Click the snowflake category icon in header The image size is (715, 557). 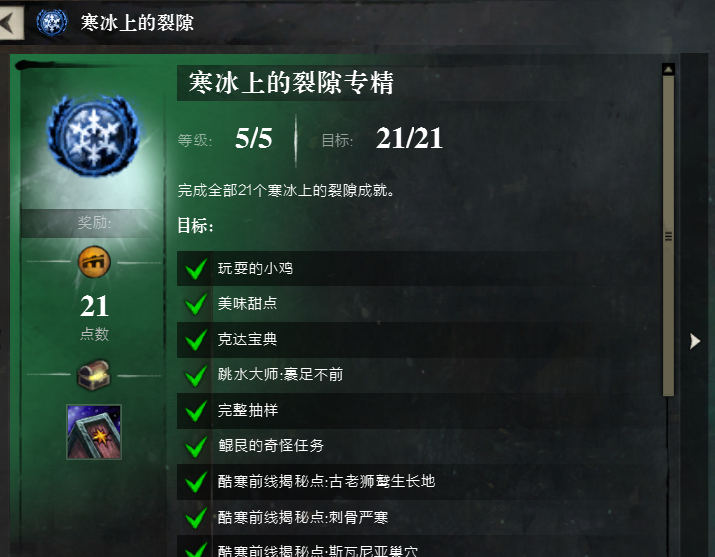coord(52,22)
